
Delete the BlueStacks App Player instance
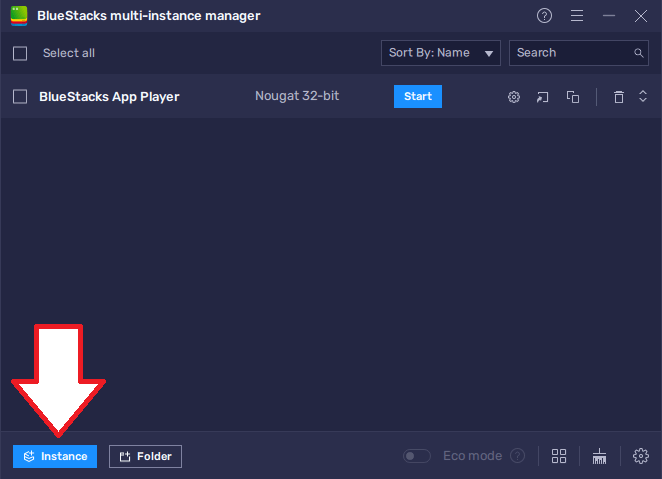619,97
